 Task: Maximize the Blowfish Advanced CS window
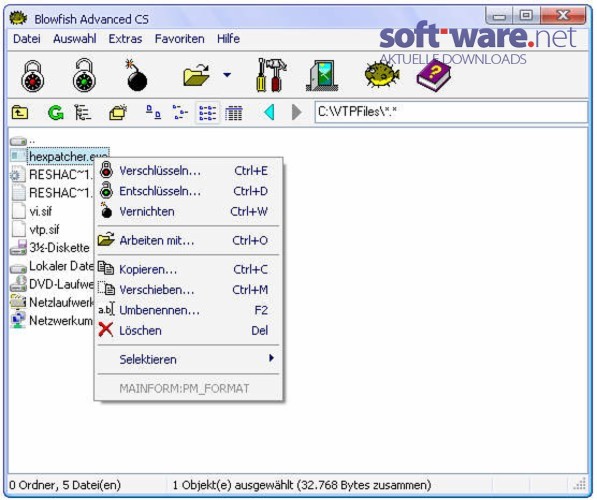[526, 16]
